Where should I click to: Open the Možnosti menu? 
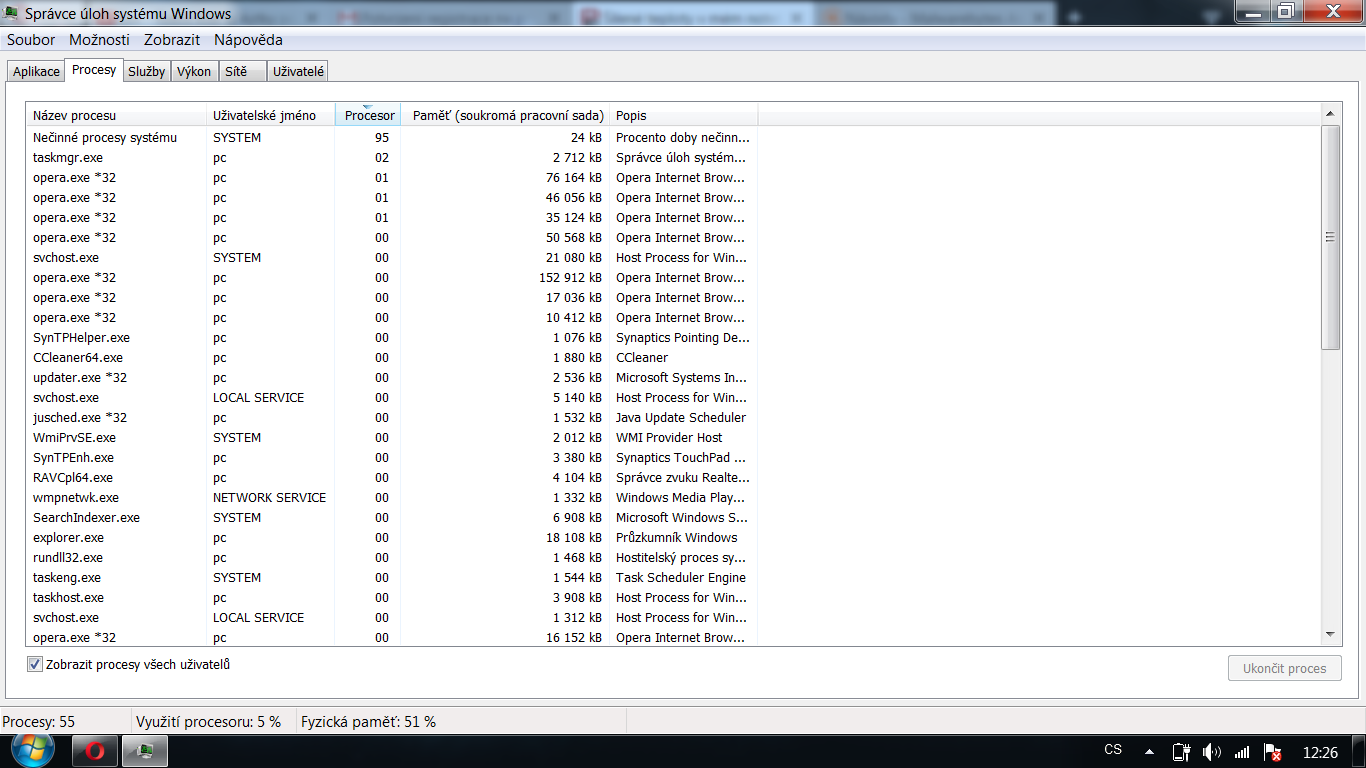click(99, 40)
